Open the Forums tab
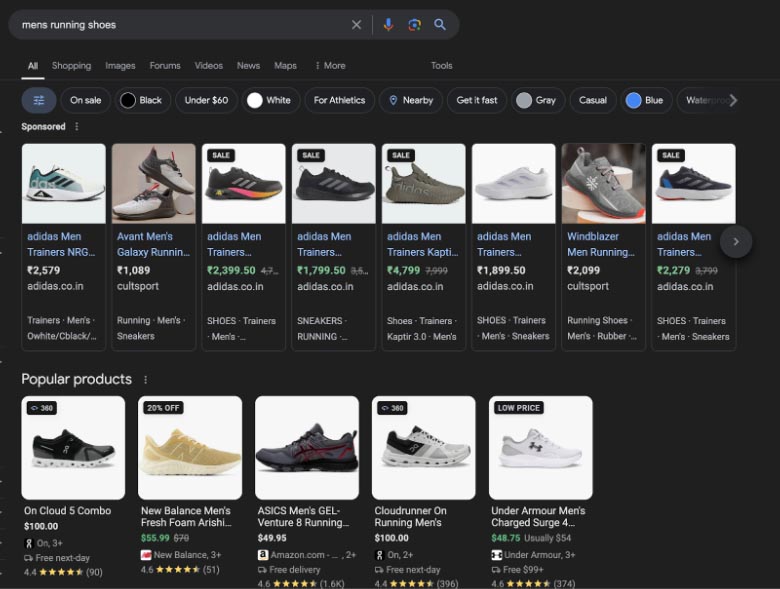The width and height of the screenshot is (780, 589). coord(165,66)
